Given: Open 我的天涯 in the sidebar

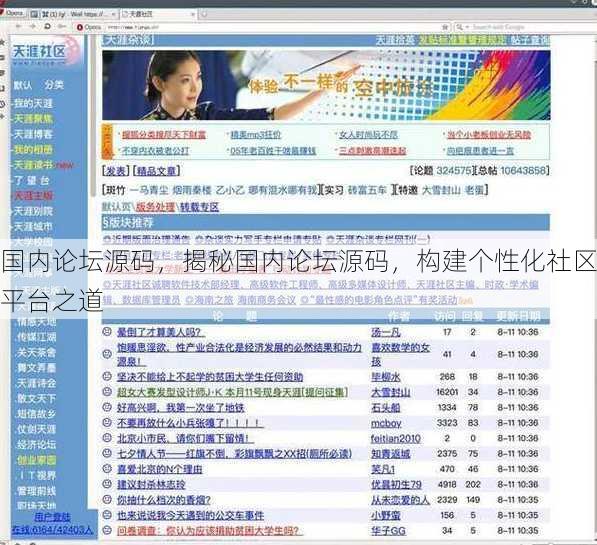Looking at the screenshot, I should point(33,103).
